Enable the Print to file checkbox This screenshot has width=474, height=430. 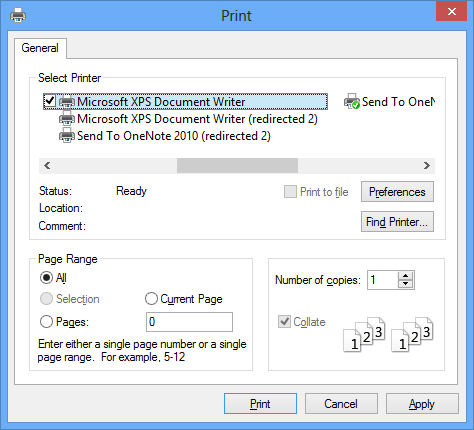pos(290,192)
